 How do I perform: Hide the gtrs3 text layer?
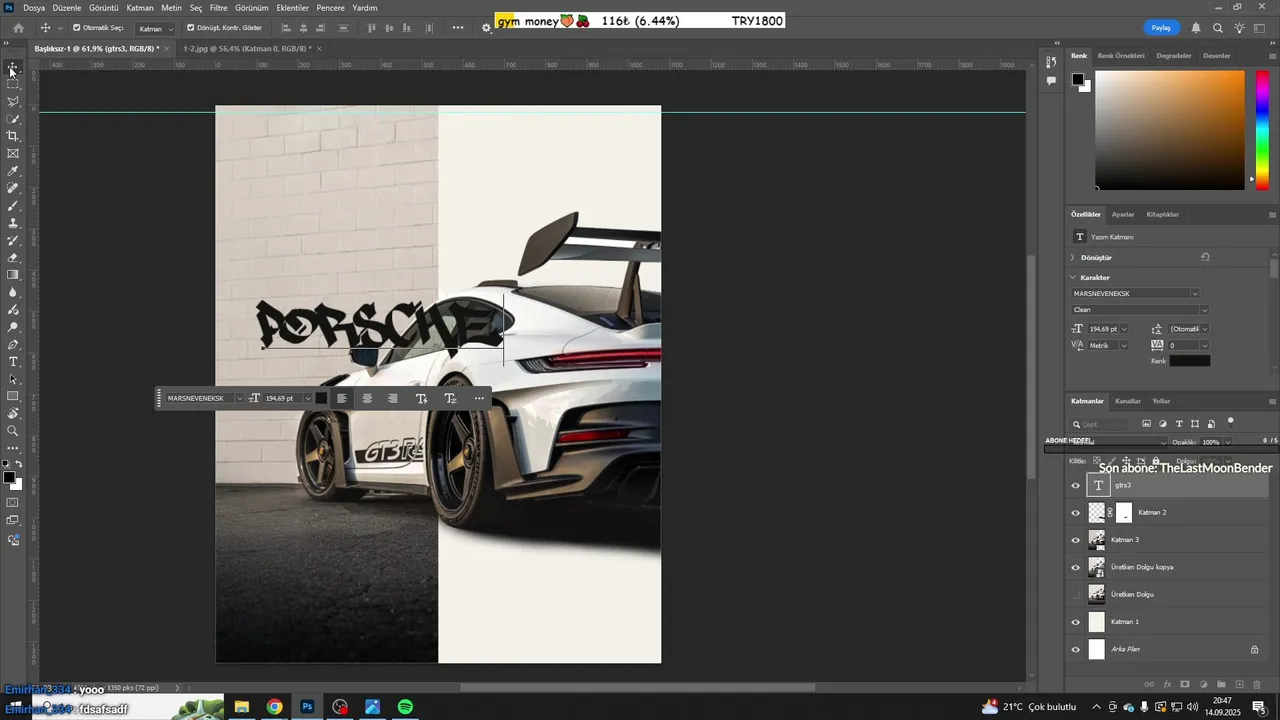click(1076, 486)
